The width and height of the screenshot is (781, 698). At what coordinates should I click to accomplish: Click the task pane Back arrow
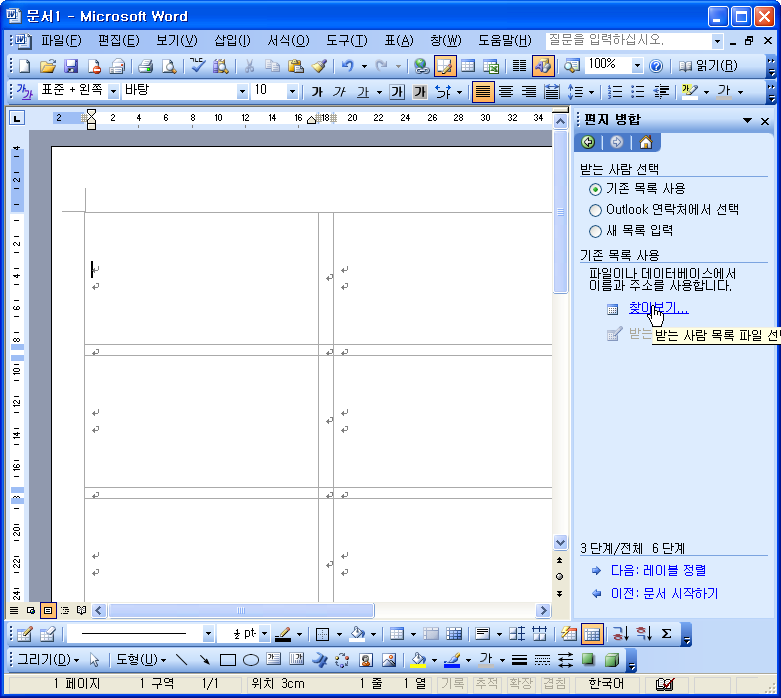pos(588,142)
